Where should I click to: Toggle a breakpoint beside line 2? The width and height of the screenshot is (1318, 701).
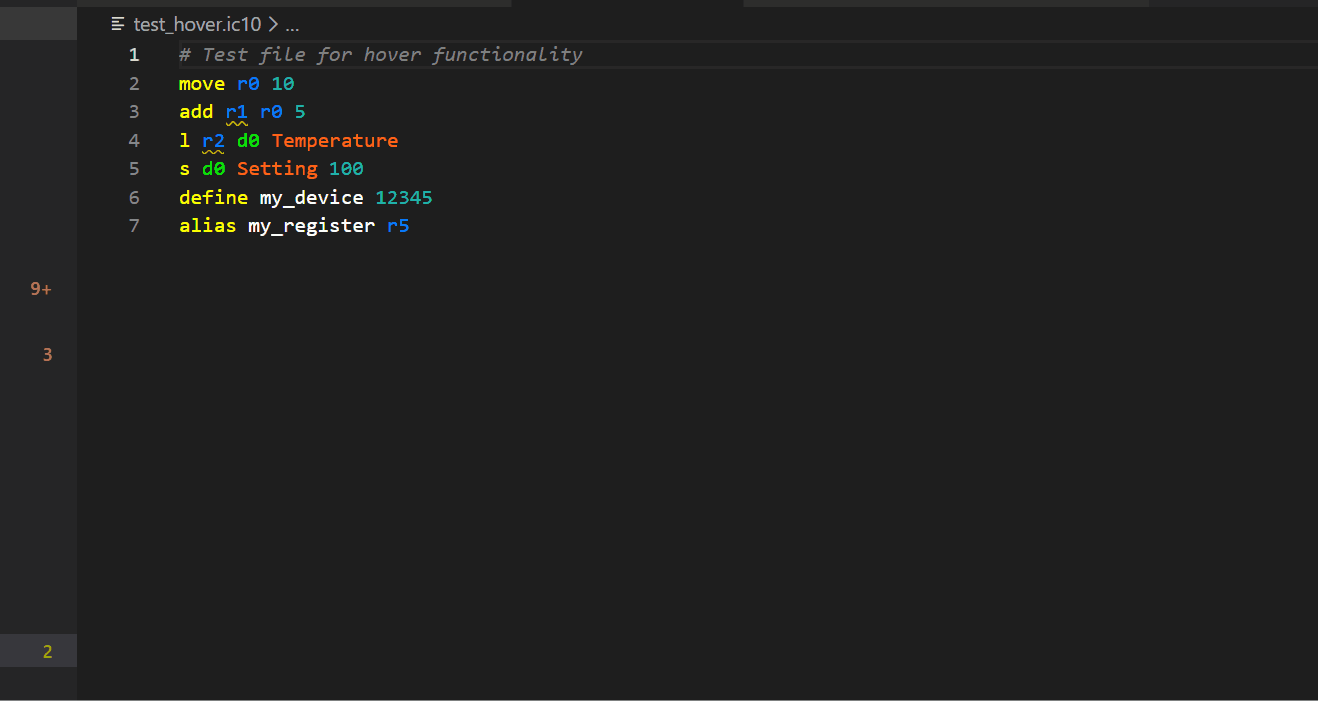click(x=110, y=83)
